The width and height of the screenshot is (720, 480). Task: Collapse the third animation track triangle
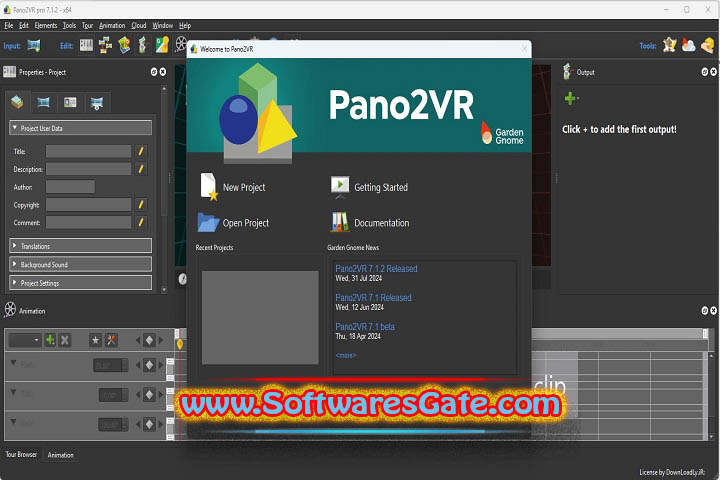(13, 421)
